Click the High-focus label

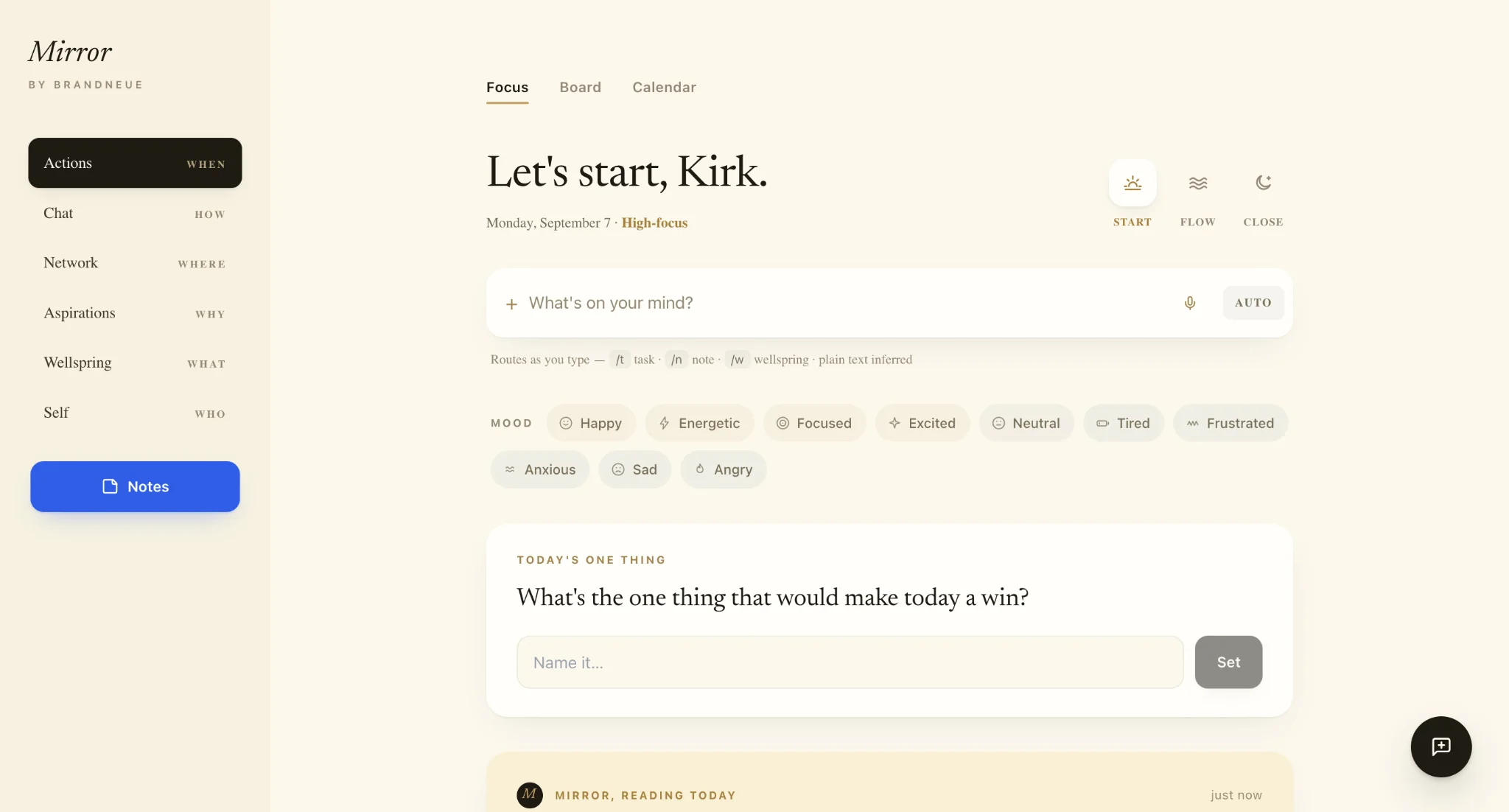click(654, 223)
